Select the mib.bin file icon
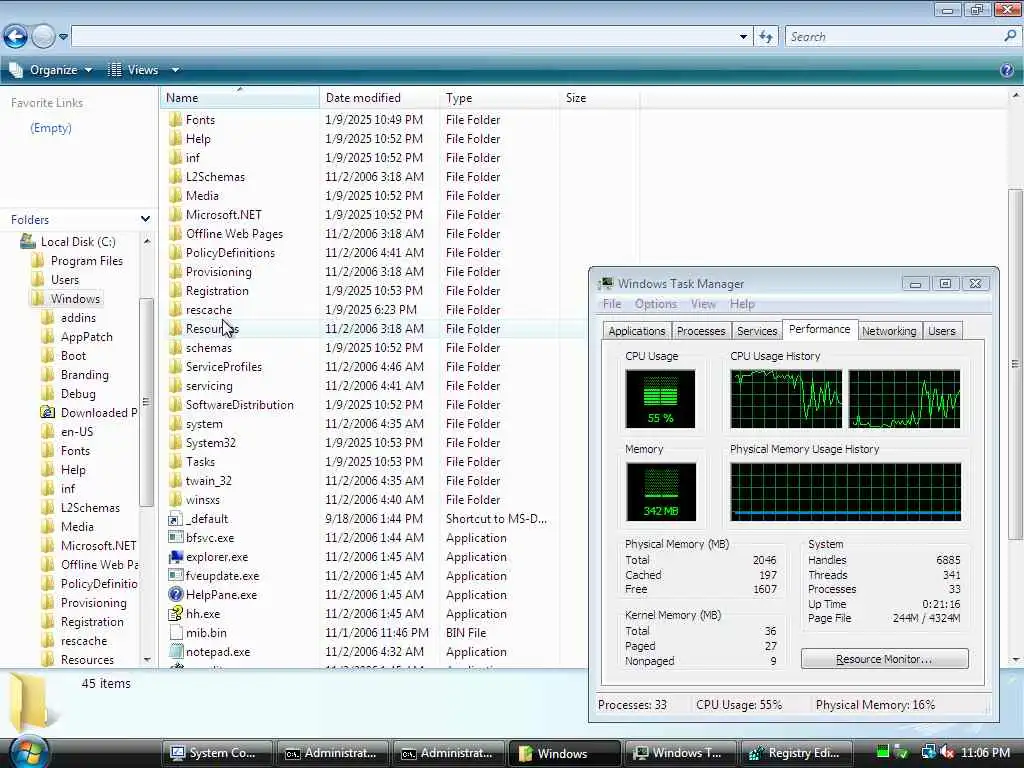1024x768 pixels. pos(175,632)
